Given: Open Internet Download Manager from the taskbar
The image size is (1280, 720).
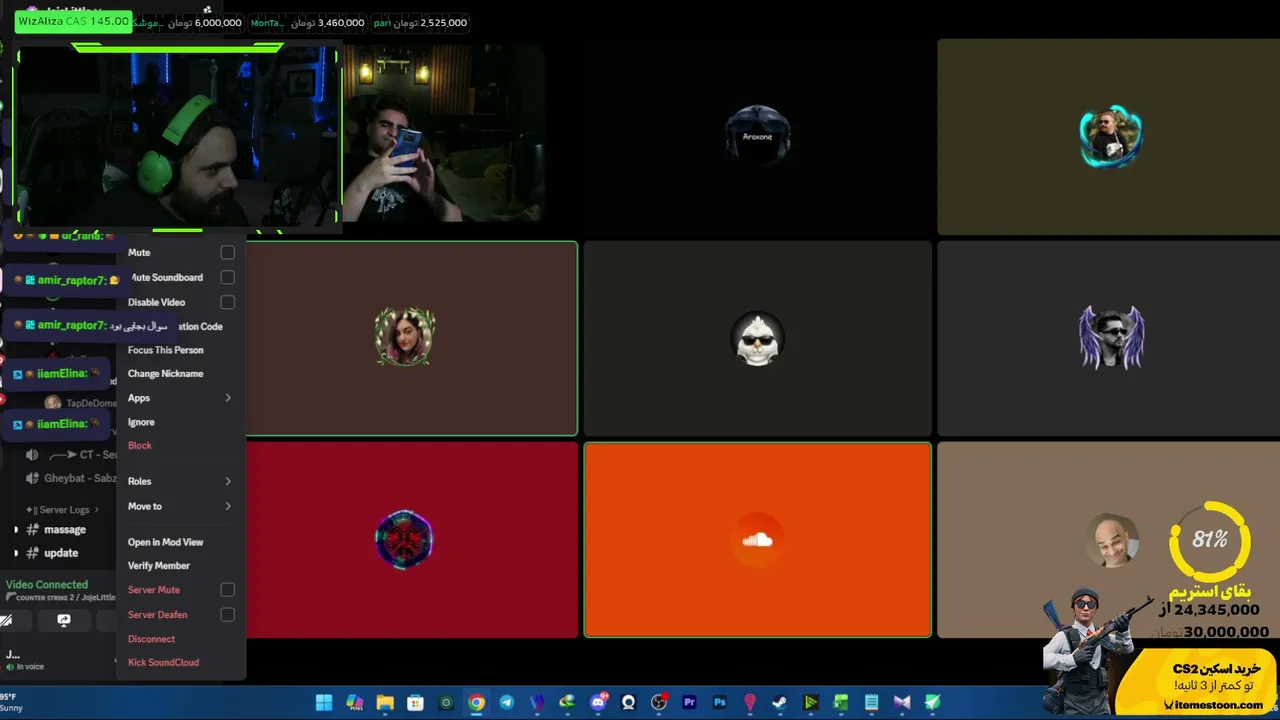Looking at the screenshot, I should 567,702.
